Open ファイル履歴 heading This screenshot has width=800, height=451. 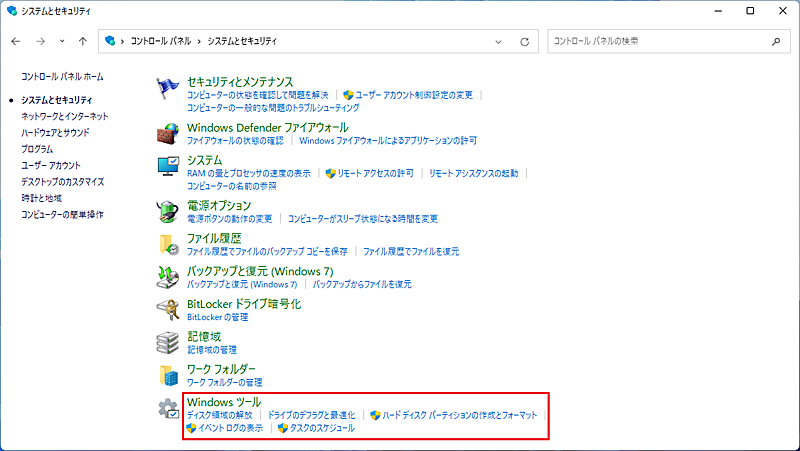pos(214,238)
